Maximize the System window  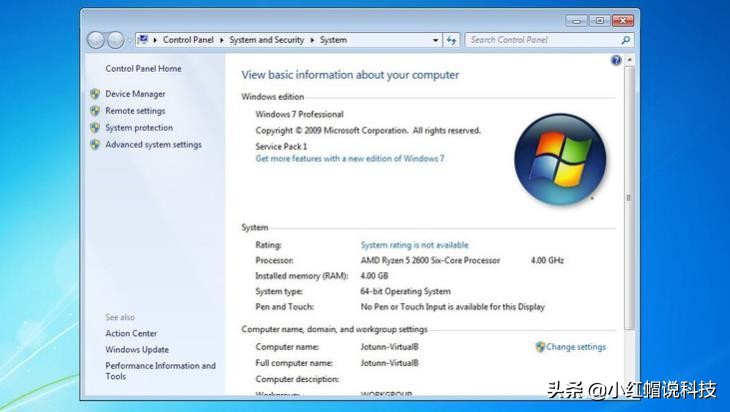click(600, 20)
